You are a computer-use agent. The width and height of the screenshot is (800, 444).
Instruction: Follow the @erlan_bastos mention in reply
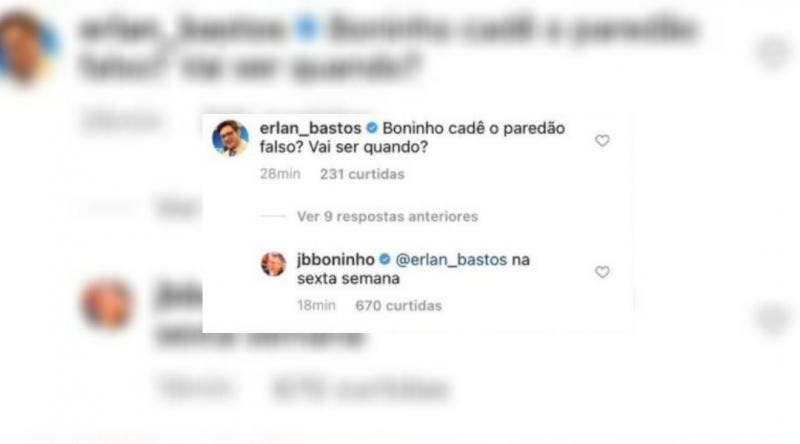coord(451,260)
